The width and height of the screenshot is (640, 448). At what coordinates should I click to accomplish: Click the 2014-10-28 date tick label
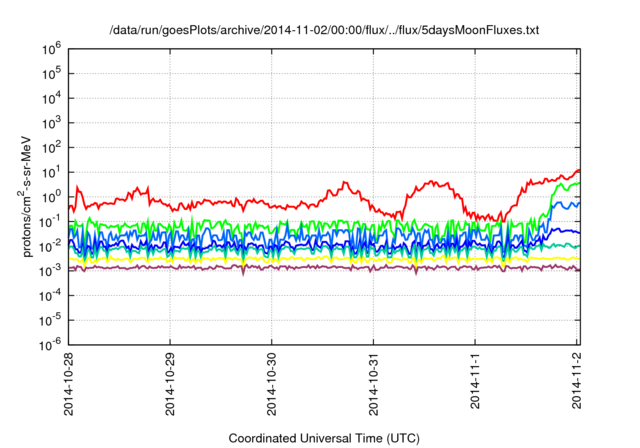68,385
